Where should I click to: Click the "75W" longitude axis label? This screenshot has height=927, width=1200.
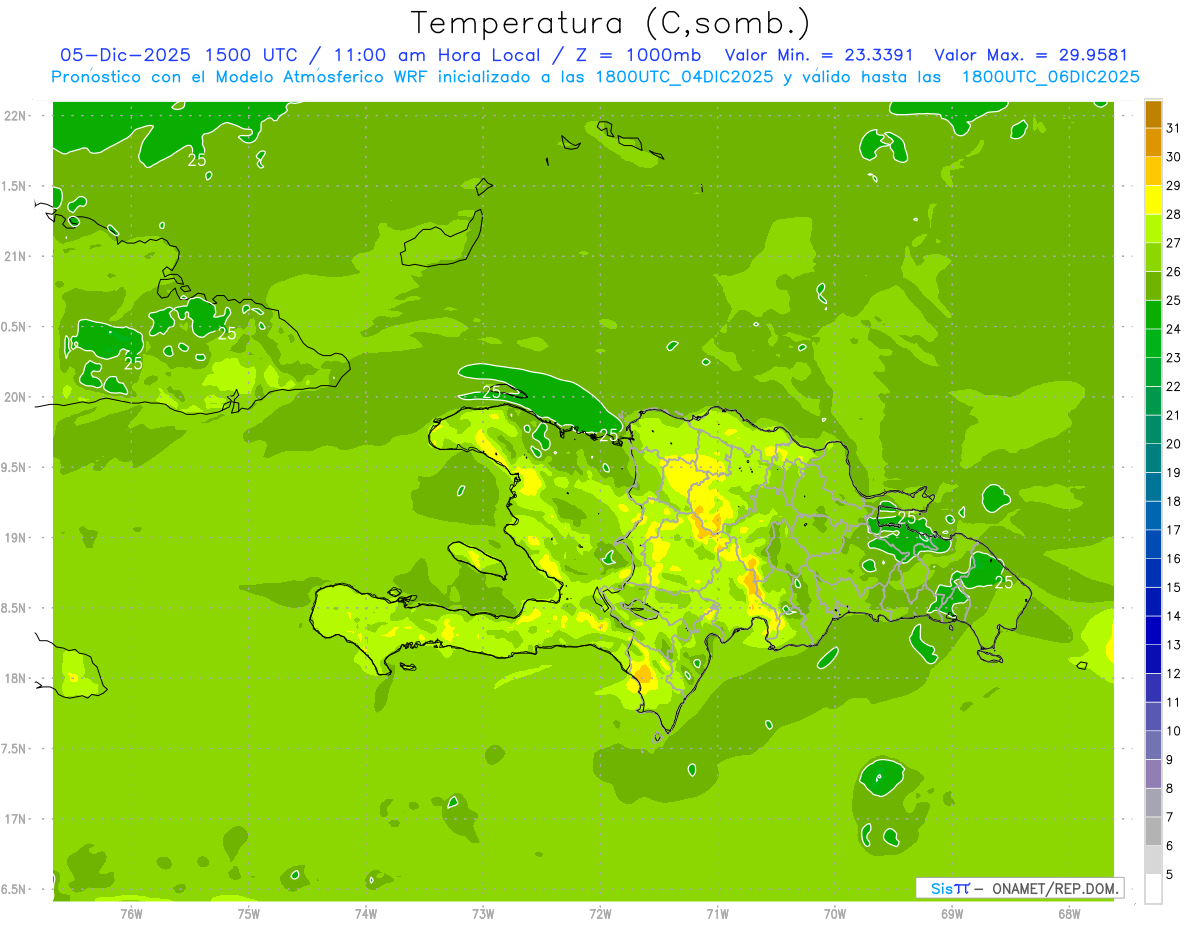pos(249,913)
